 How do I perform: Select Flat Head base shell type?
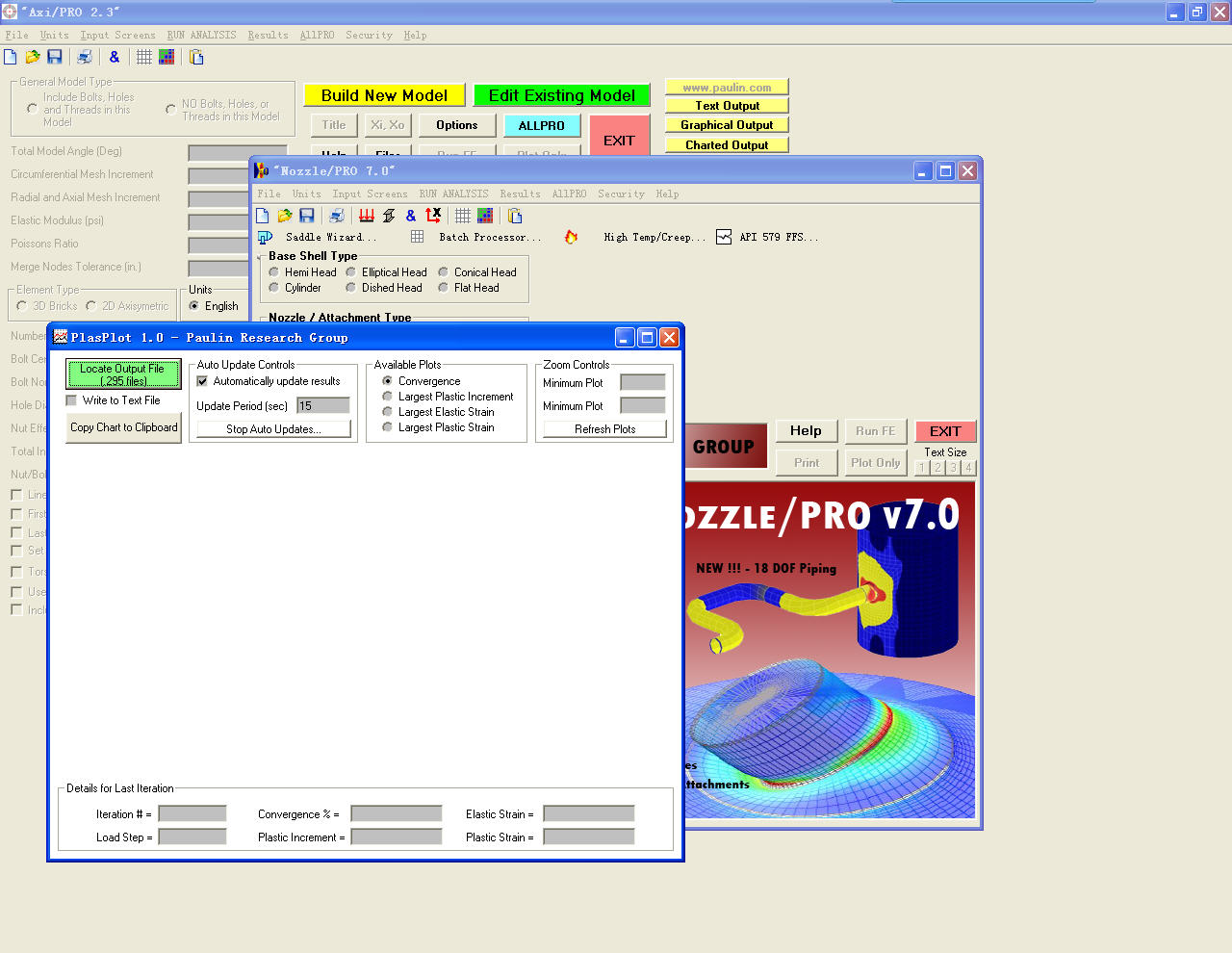tap(444, 288)
